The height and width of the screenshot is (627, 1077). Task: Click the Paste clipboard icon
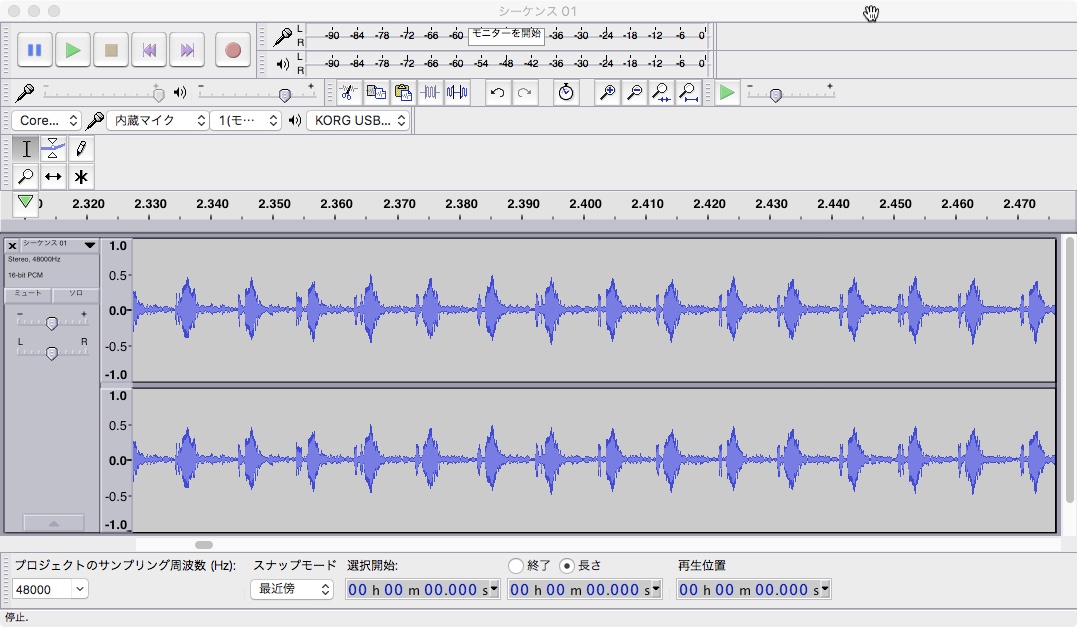pyautogui.click(x=403, y=92)
